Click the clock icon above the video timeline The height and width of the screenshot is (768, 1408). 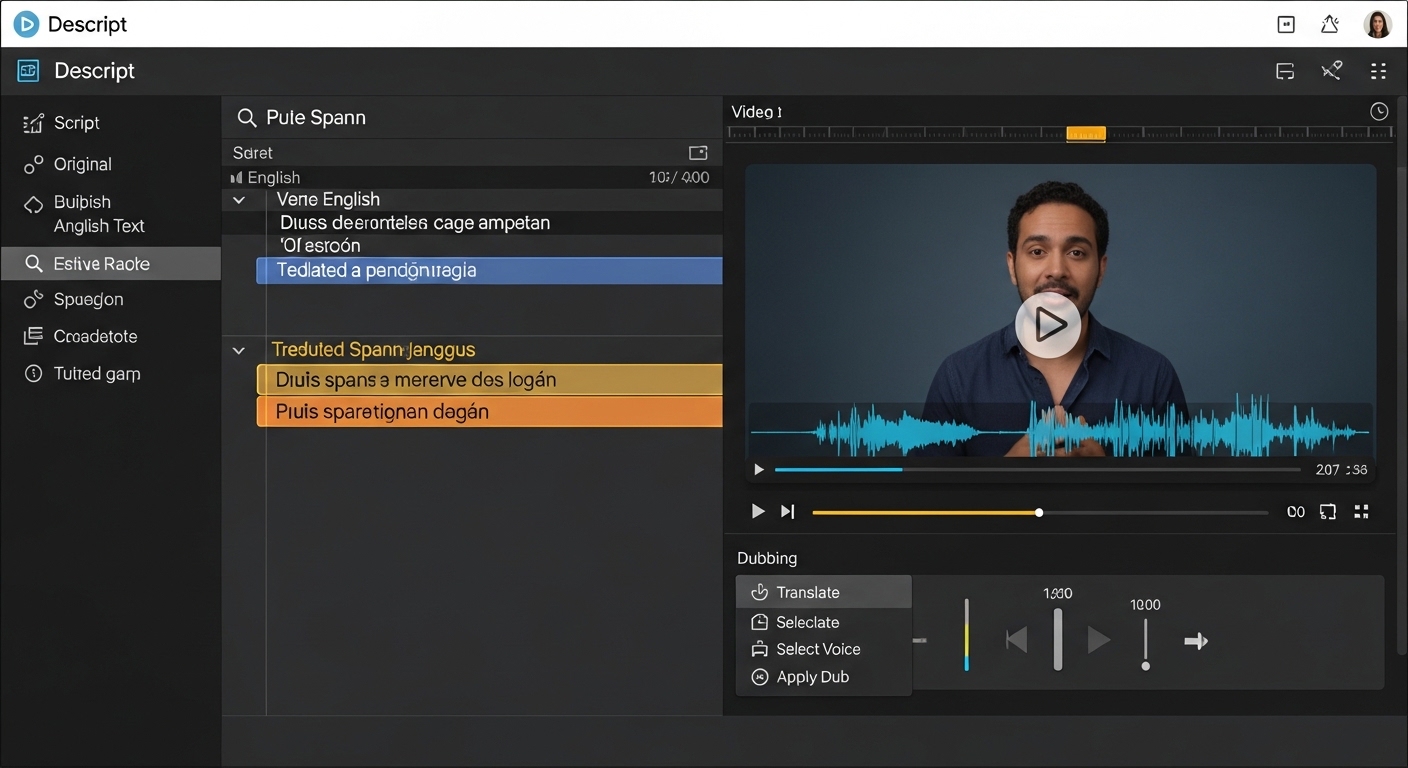tap(1379, 112)
